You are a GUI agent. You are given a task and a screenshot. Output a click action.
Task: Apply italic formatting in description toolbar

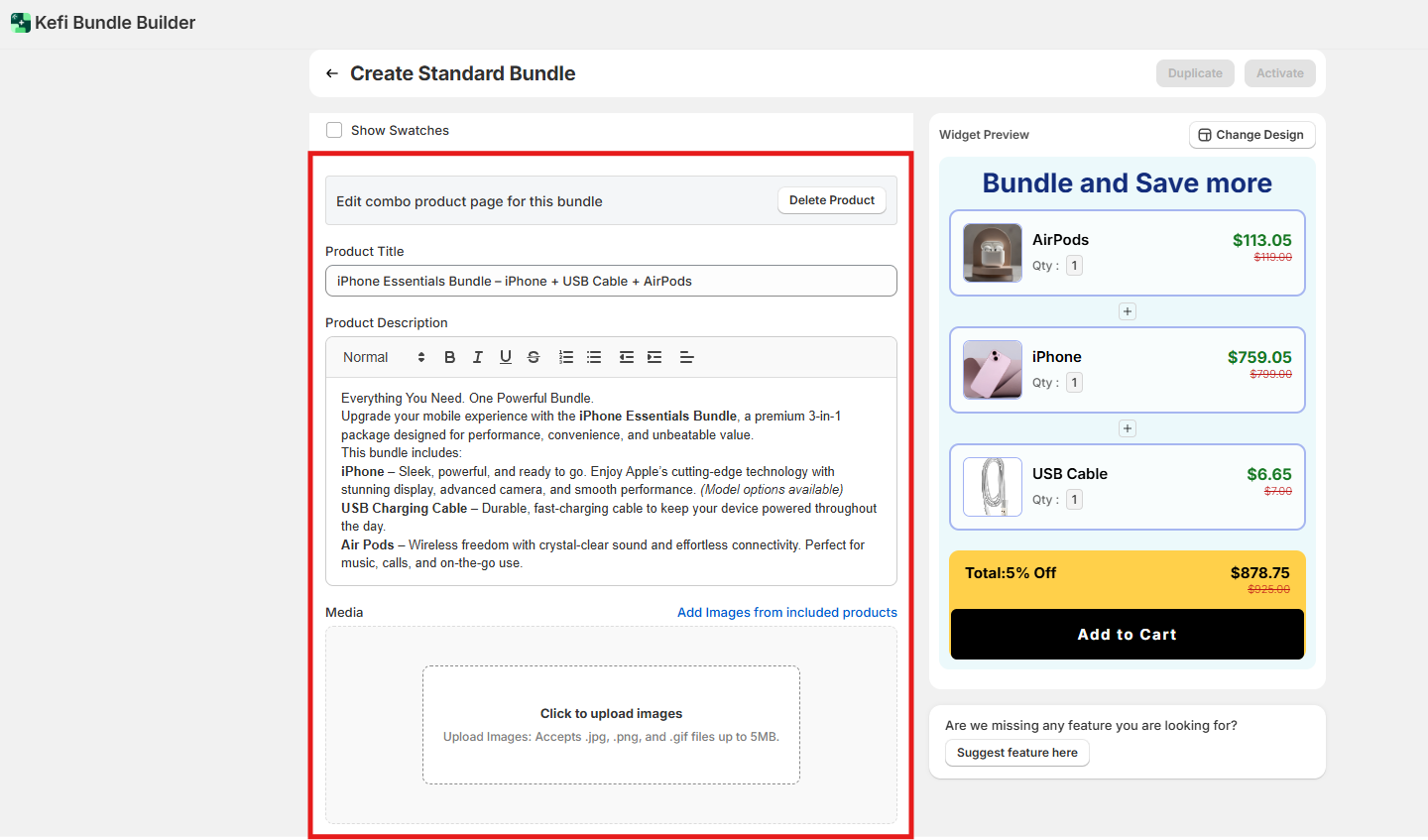click(x=478, y=357)
